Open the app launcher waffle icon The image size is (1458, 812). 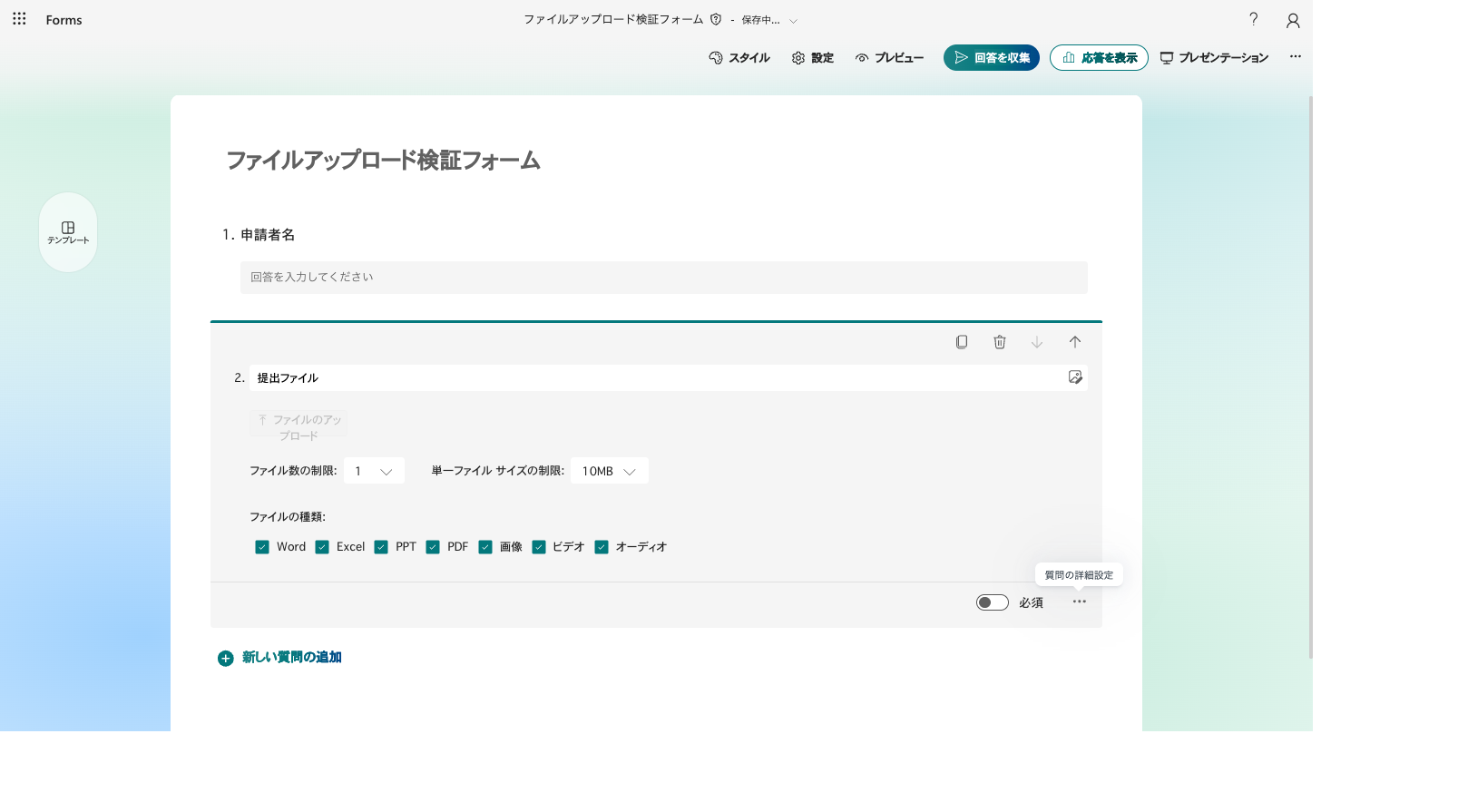[x=19, y=19]
